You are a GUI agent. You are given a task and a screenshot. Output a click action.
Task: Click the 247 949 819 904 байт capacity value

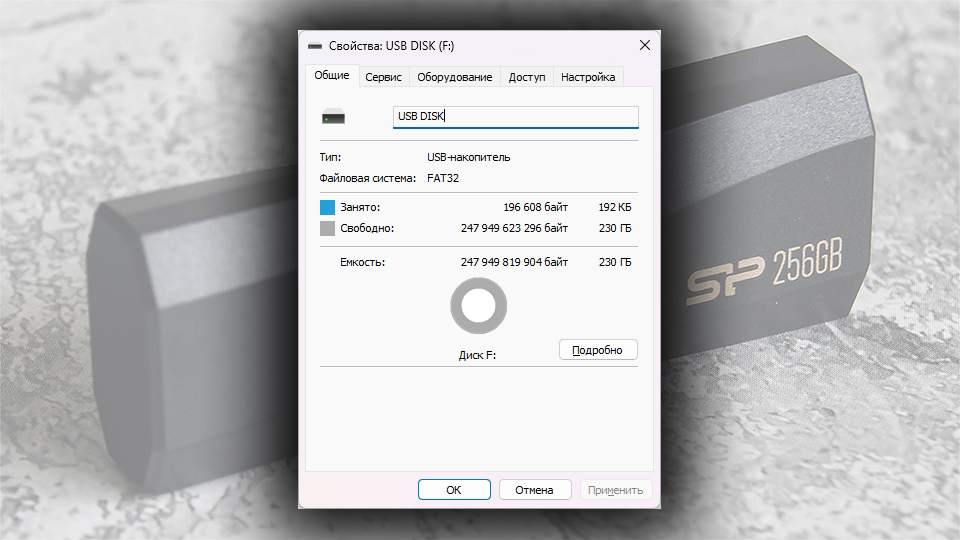(x=514, y=262)
